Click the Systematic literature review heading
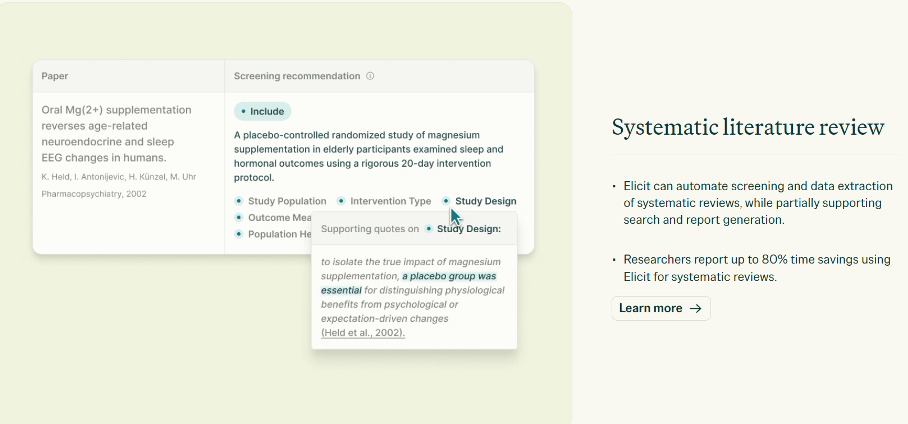 (x=748, y=127)
